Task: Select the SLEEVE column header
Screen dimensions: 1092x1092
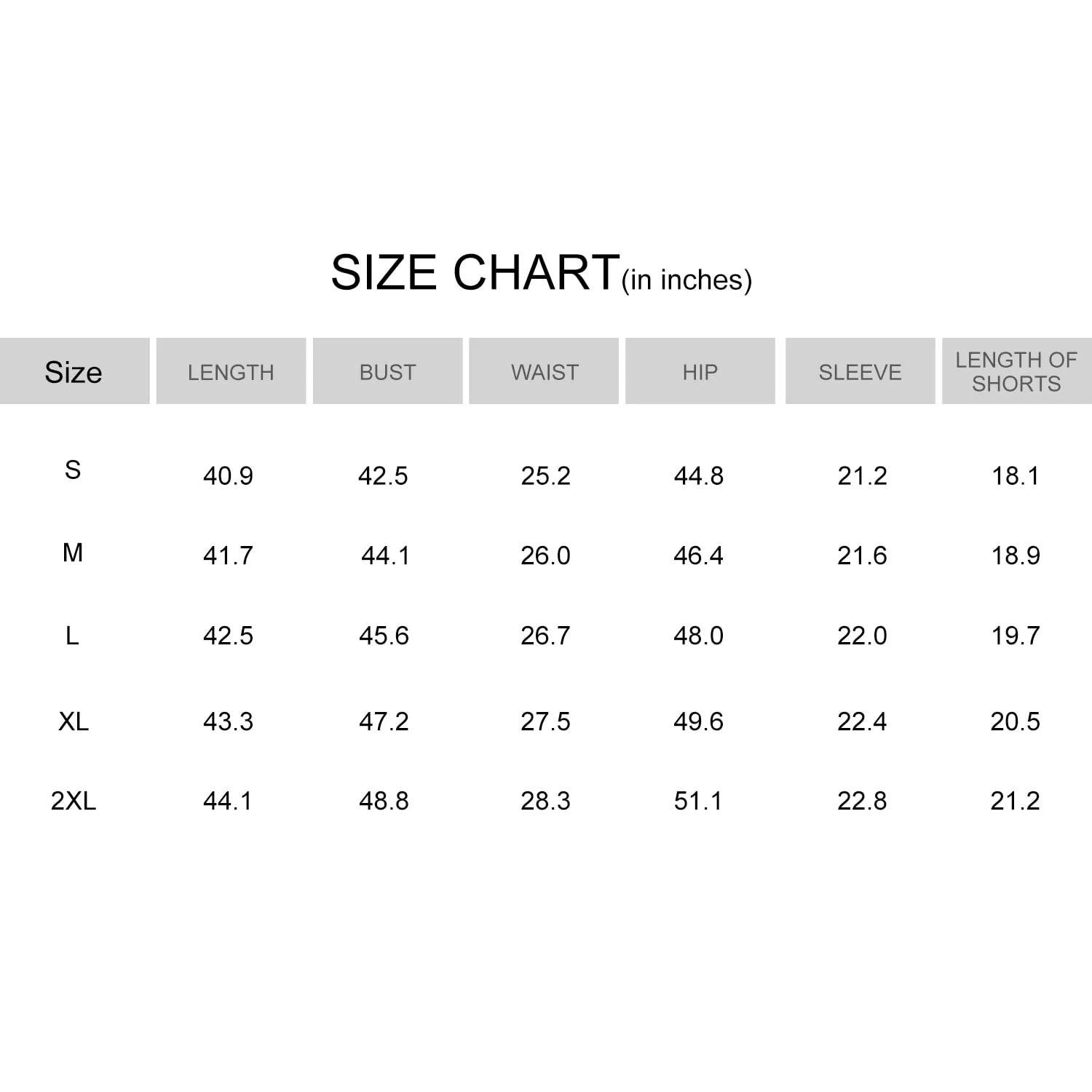Action: click(x=860, y=371)
